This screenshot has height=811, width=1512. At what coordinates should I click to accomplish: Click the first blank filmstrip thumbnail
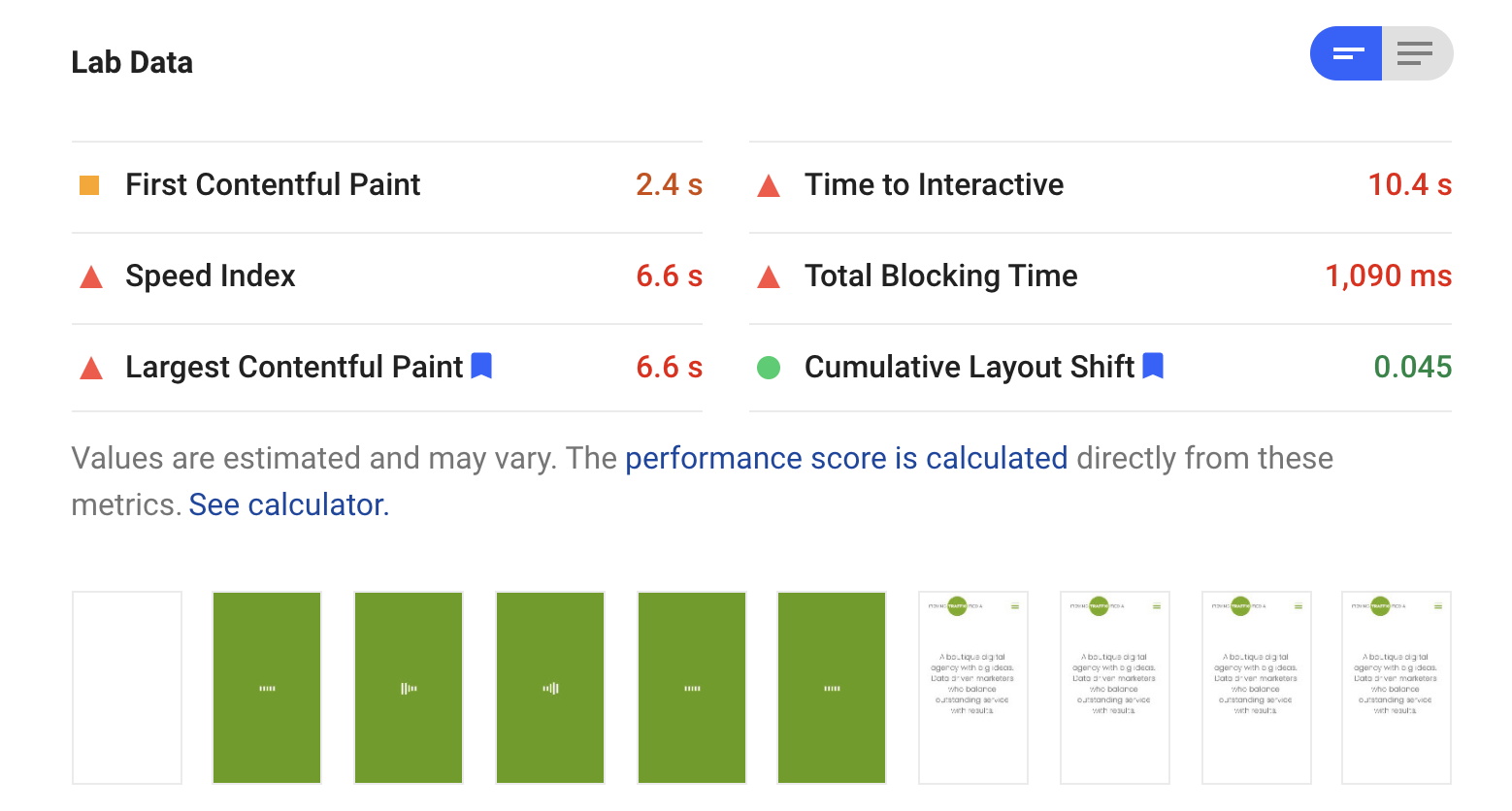[x=126, y=688]
